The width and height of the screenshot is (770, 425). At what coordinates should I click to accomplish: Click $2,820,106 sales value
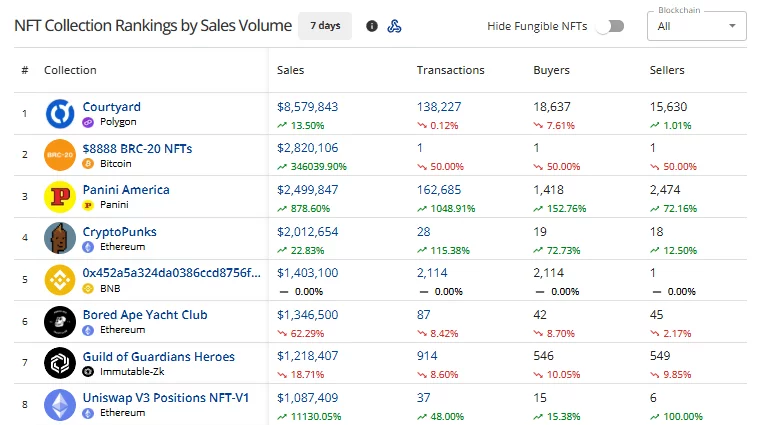point(307,148)
